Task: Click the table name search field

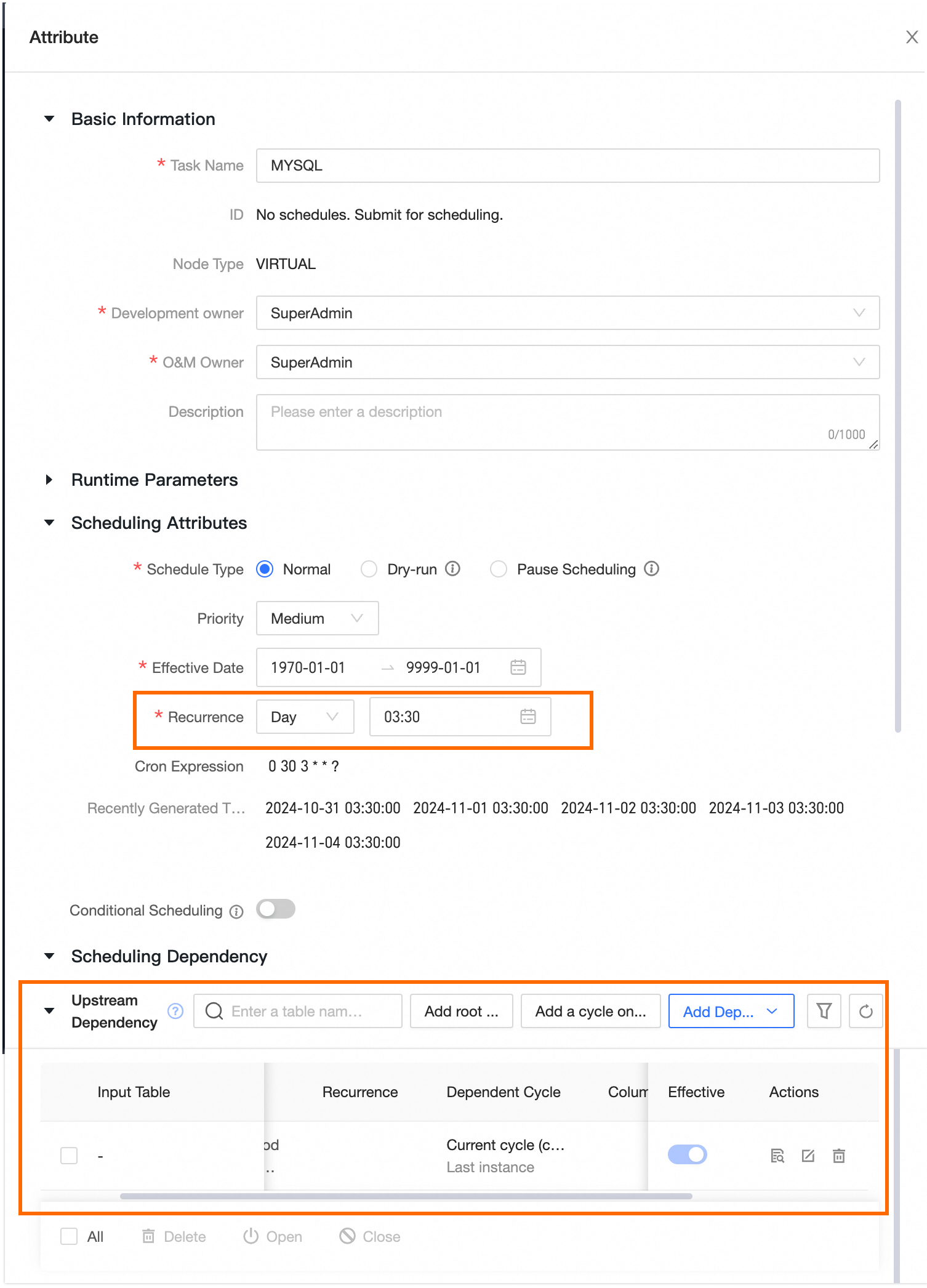Action: (298, 1011)
